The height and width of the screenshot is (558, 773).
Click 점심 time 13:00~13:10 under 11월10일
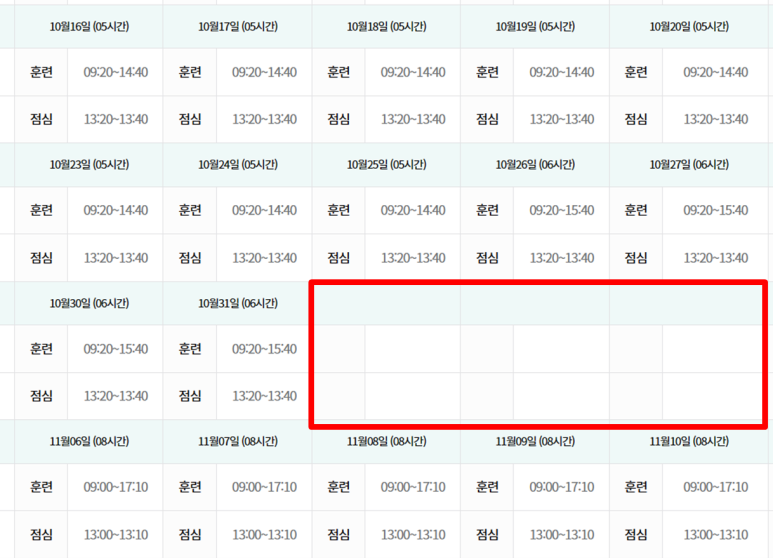(716, 534)
